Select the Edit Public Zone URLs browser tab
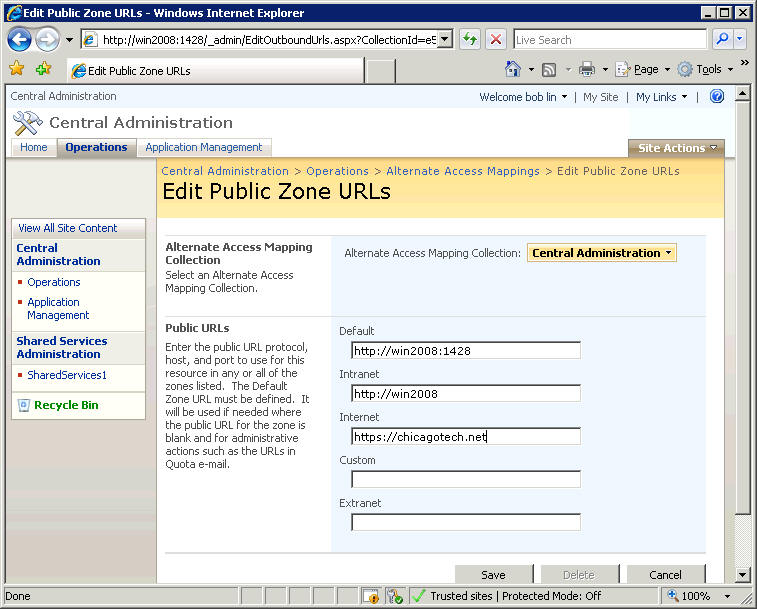 pyautogui.click(x=215, y=71)
